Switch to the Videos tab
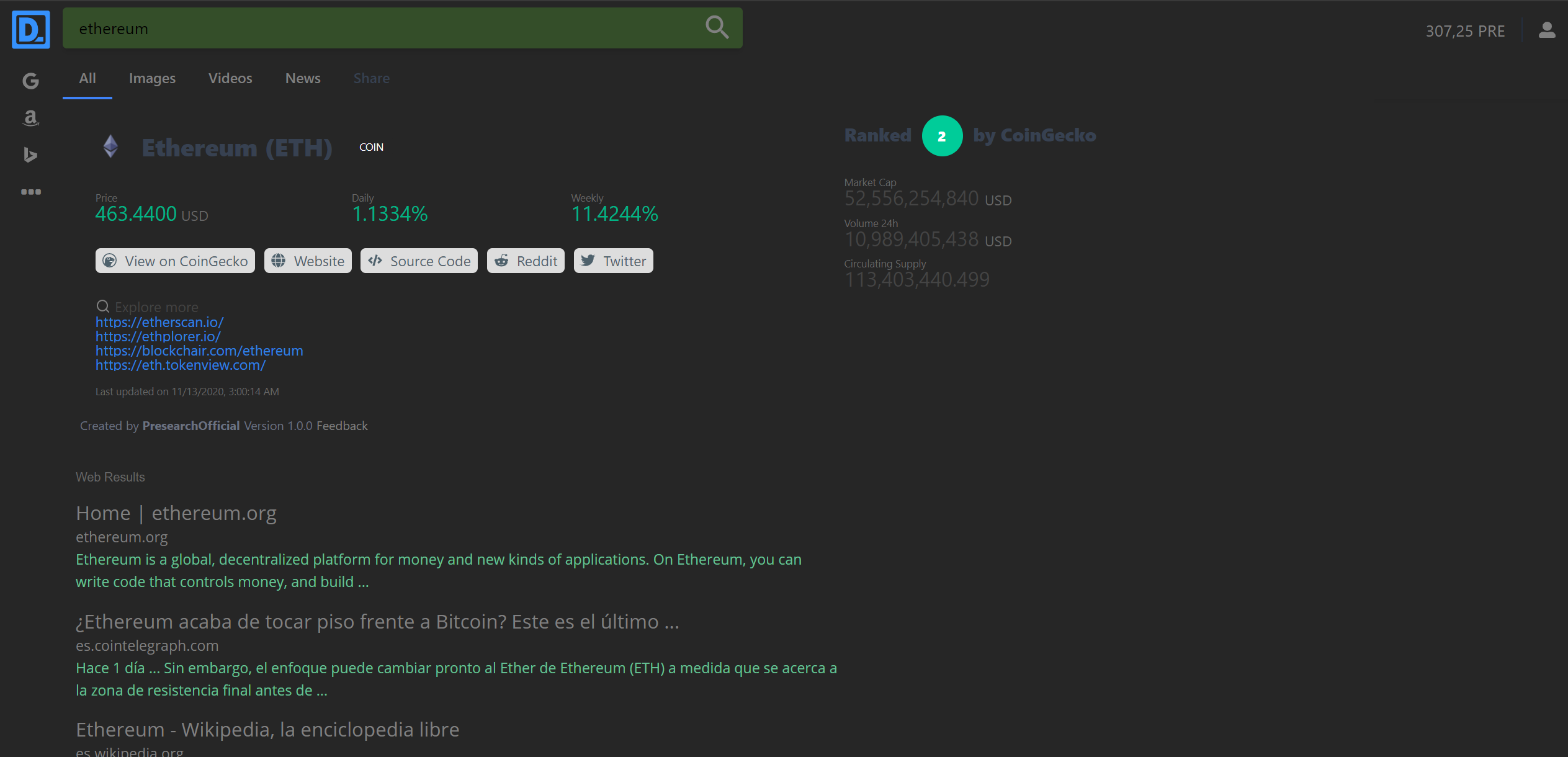 tap(230, 78)
